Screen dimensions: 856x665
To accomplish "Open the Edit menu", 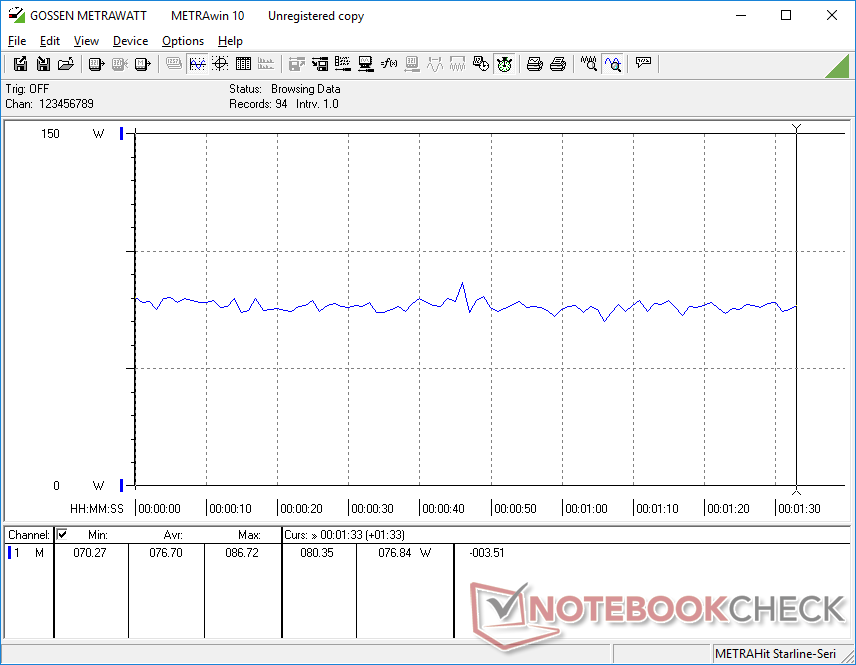I will point(50,41).
